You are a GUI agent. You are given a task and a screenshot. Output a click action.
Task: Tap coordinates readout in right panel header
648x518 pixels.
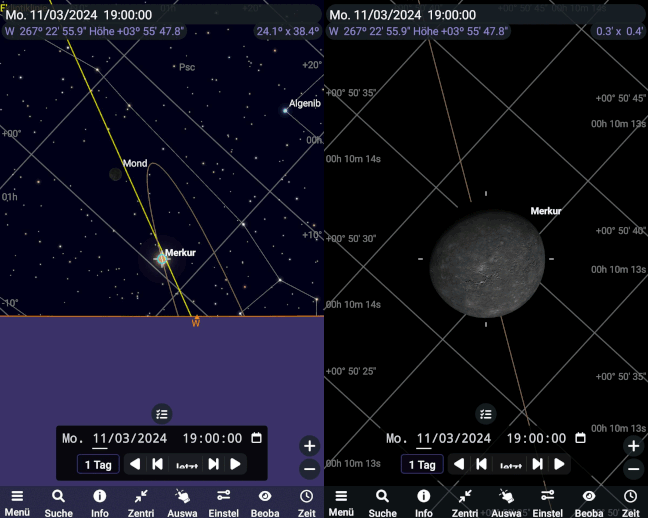(x=418, y=31)
